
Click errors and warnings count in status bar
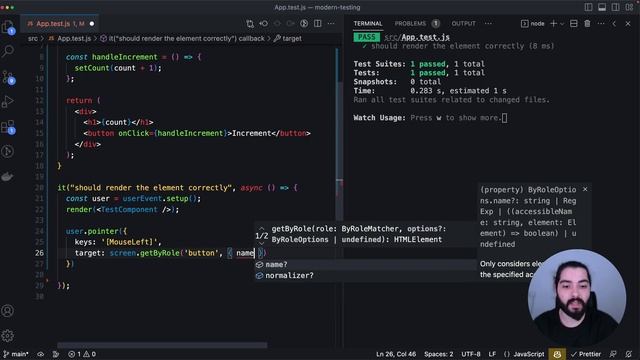click(82, 354)
